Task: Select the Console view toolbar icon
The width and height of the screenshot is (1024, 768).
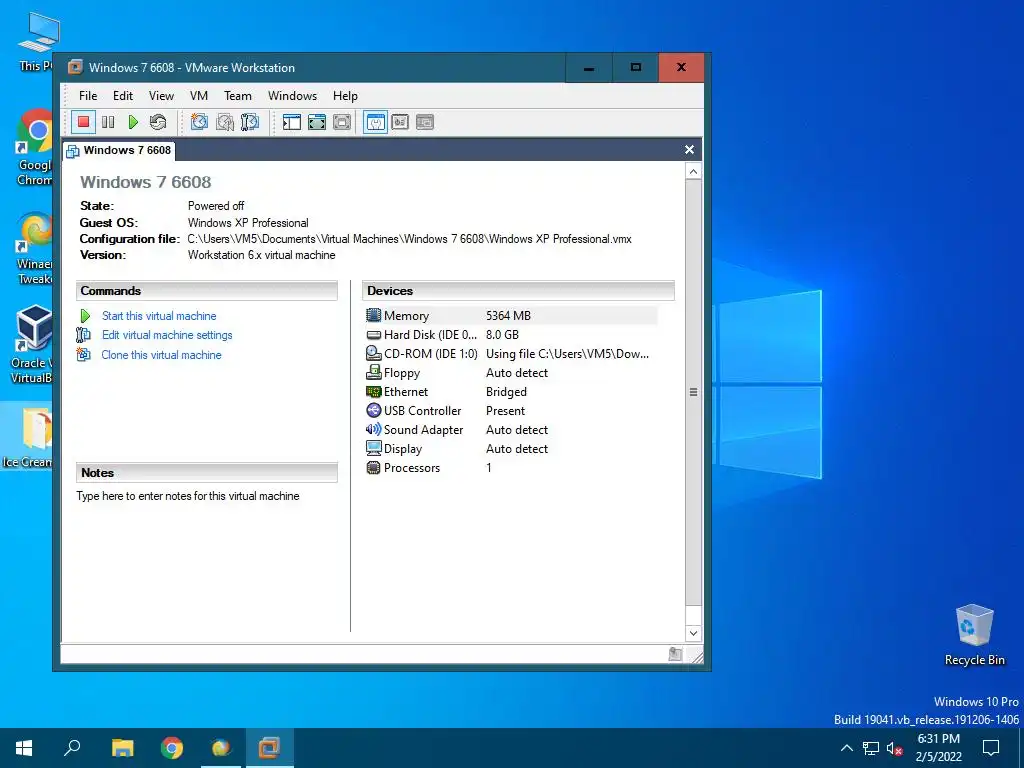Action: pos(425,122)
